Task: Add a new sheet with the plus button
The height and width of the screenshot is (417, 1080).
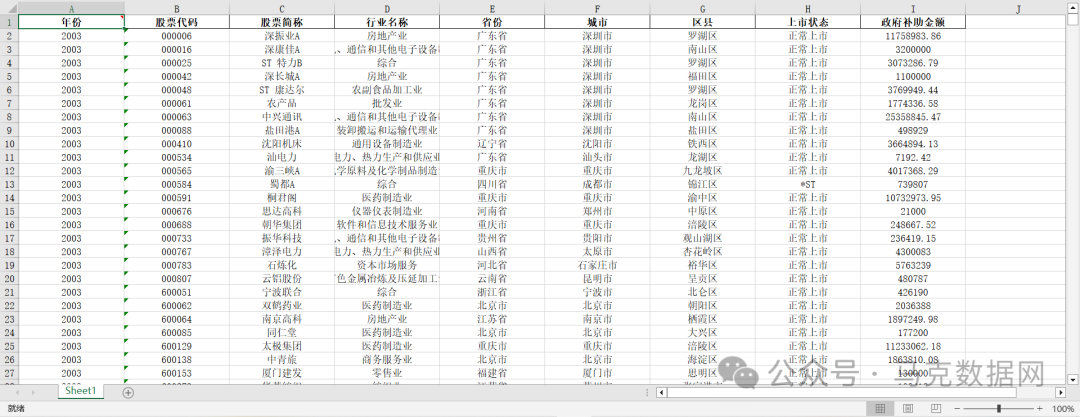Action: click(x=128, y=392)
